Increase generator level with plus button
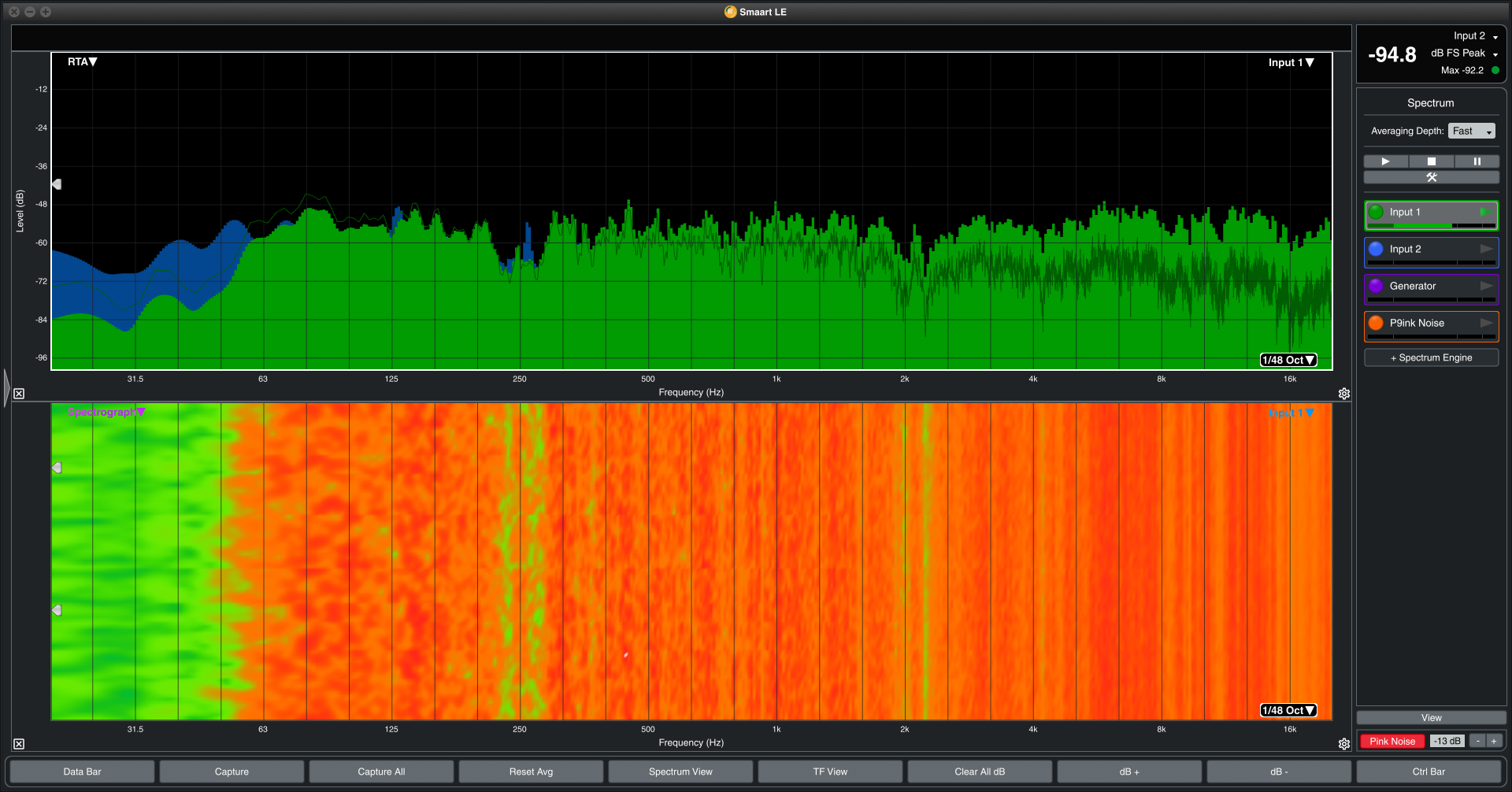 1493,741
